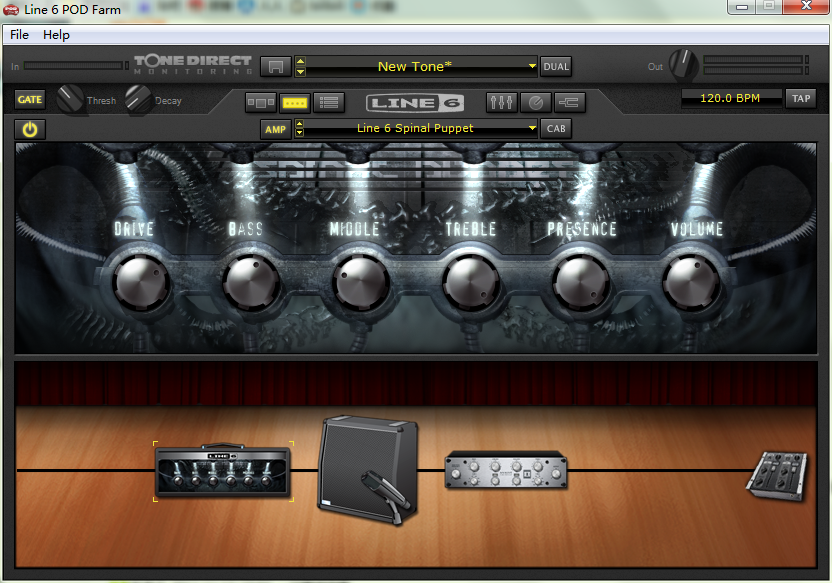Switch to the AMP model selector
This screenshot has width=832, height=583.
(275, 129)
